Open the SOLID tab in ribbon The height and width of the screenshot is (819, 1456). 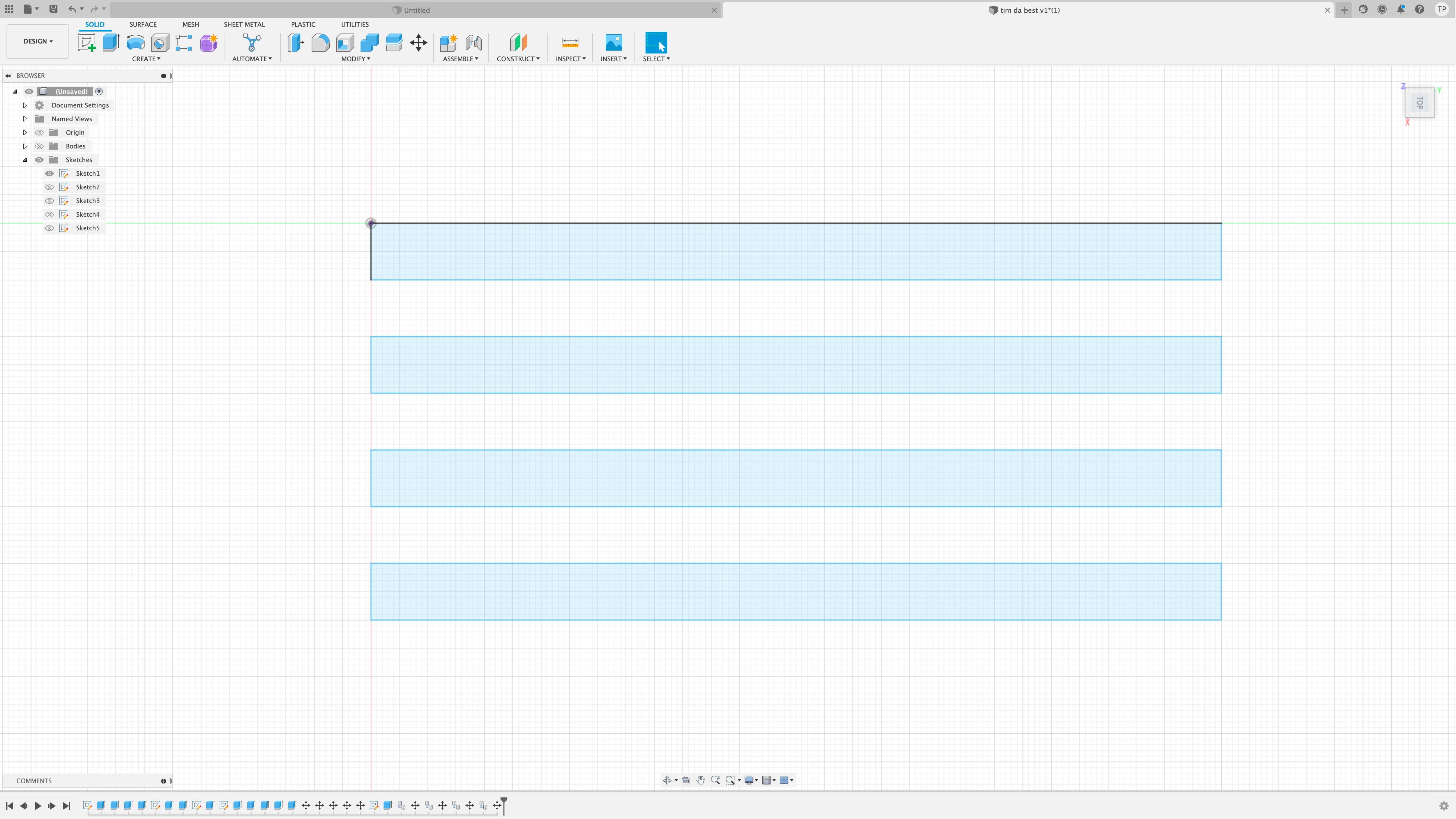[x=94, y=24]
